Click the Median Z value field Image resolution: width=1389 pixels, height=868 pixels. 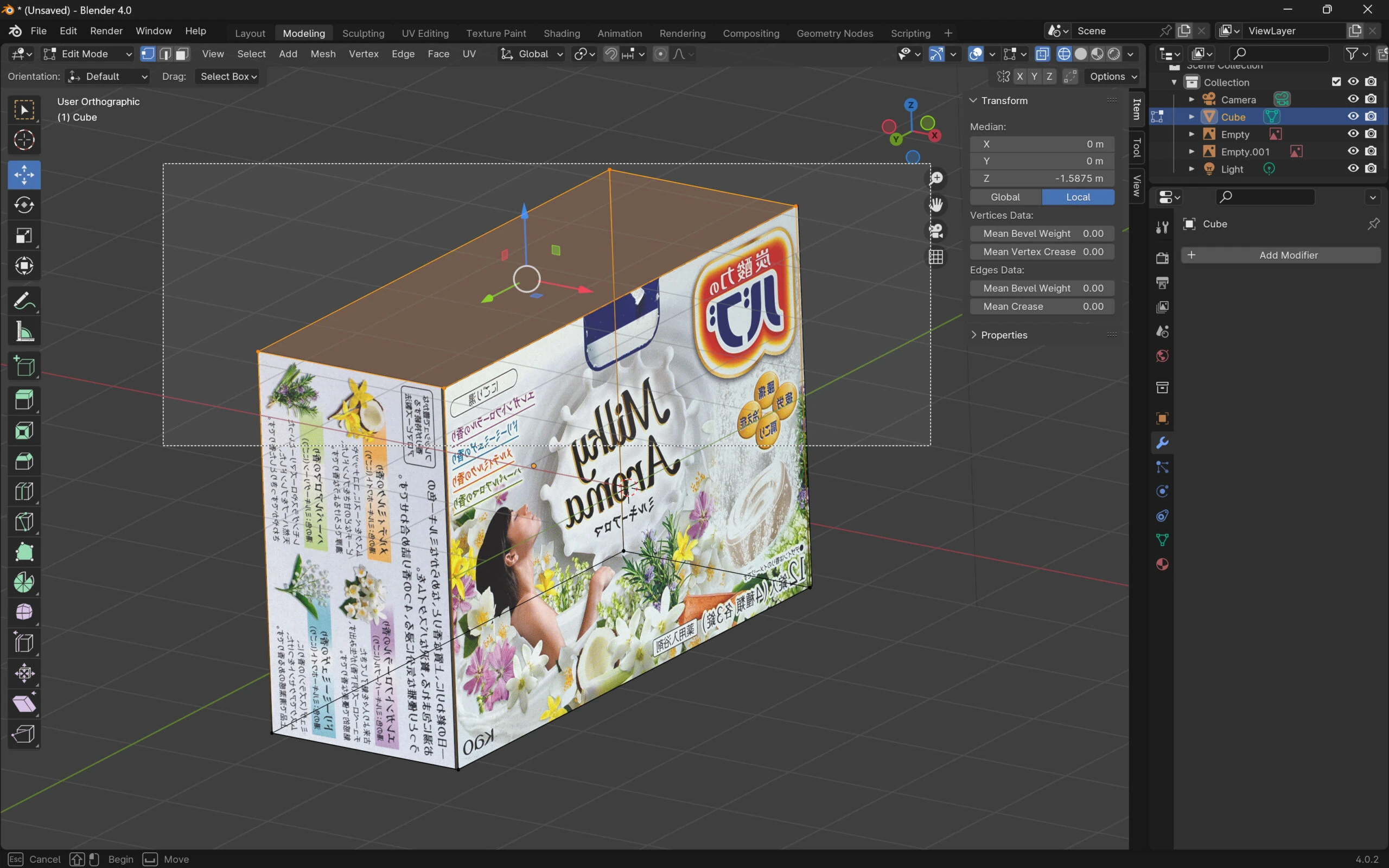[x=1042, y=178]
